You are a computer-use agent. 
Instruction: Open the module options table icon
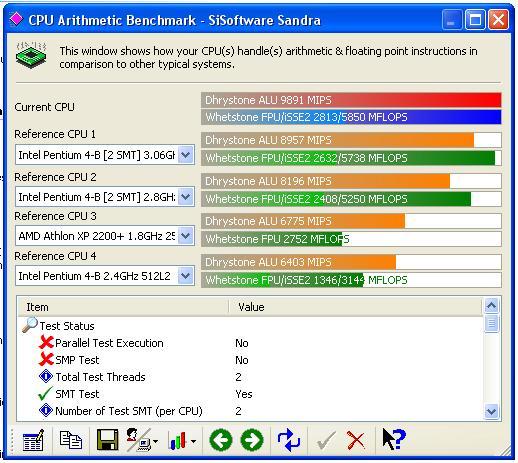(33, 440)
